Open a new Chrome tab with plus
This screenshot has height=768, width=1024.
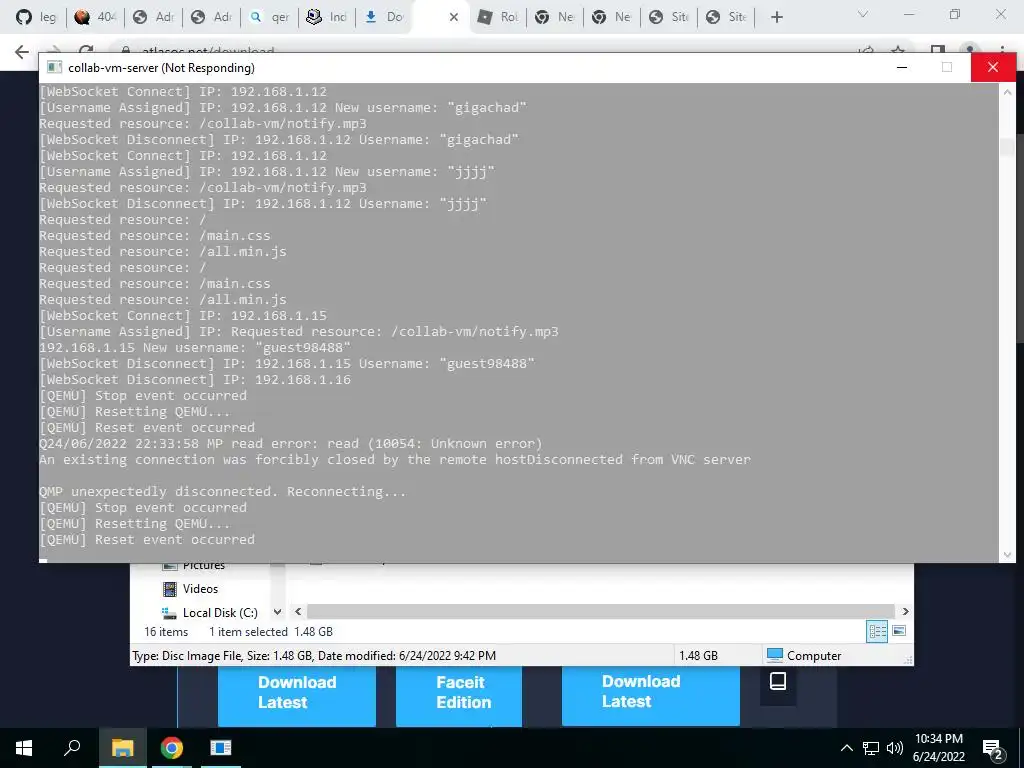point(776,17)
